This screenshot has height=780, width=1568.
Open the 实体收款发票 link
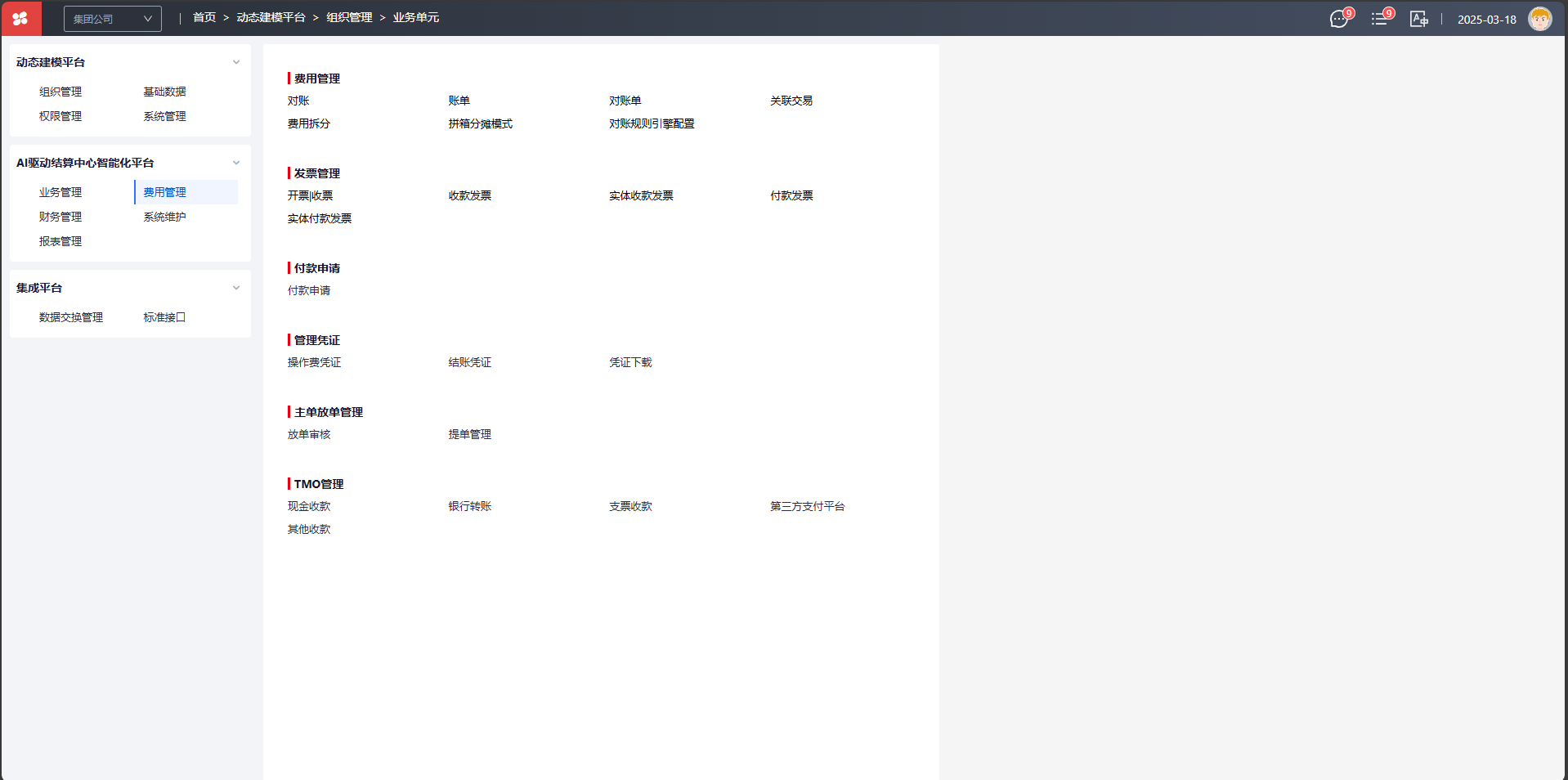coord(641,195)
